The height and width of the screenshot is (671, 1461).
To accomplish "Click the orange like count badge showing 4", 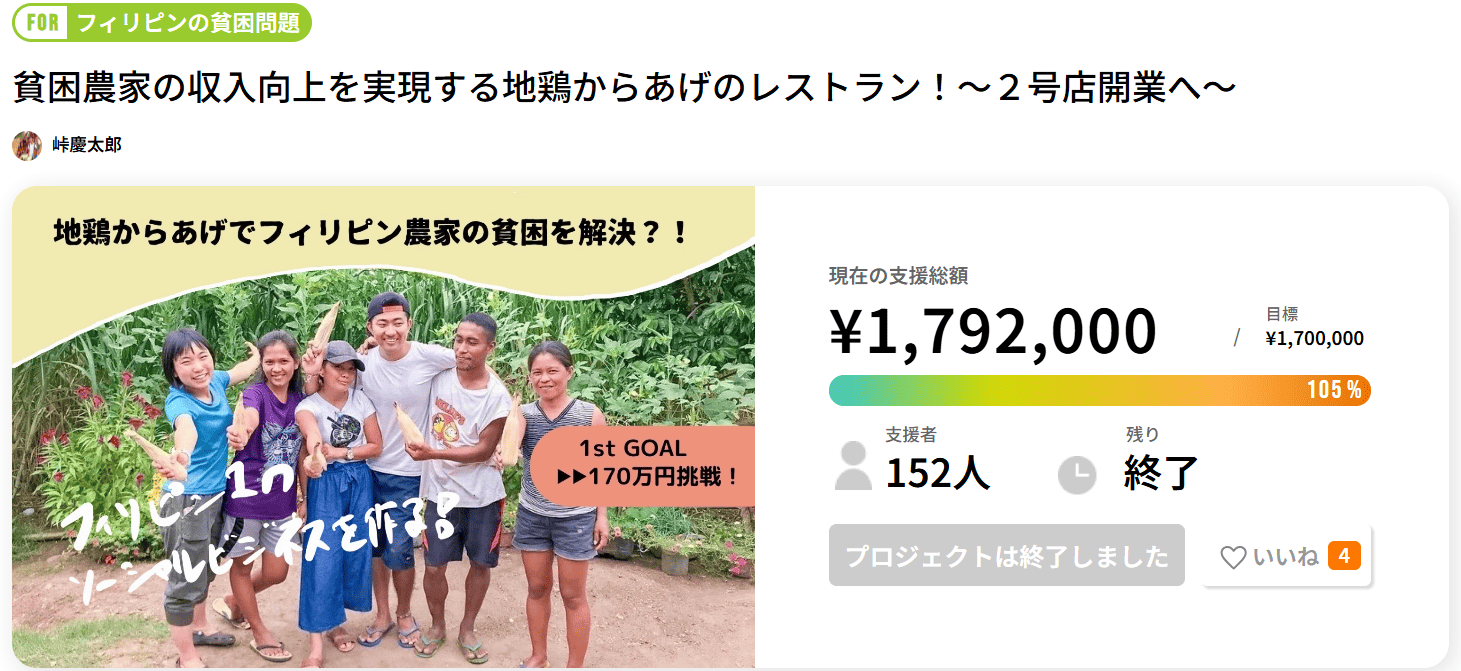I will coord(1344,556).
